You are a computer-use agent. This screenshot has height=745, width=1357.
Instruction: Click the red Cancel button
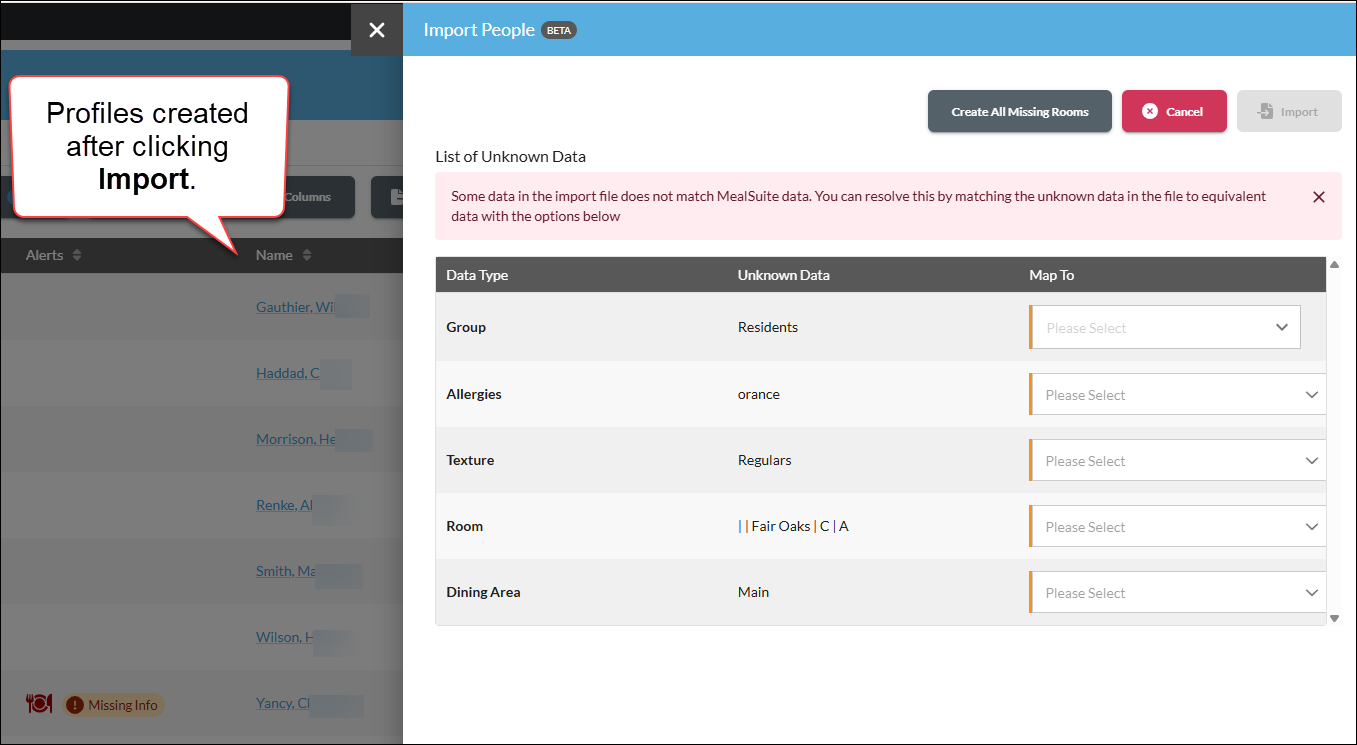1174,112
